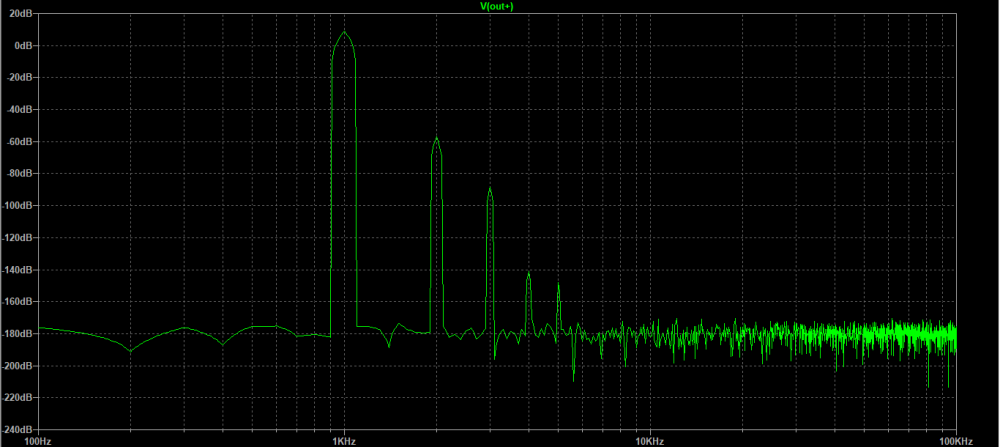Click the -160dB axis label

tap(18, 302)
